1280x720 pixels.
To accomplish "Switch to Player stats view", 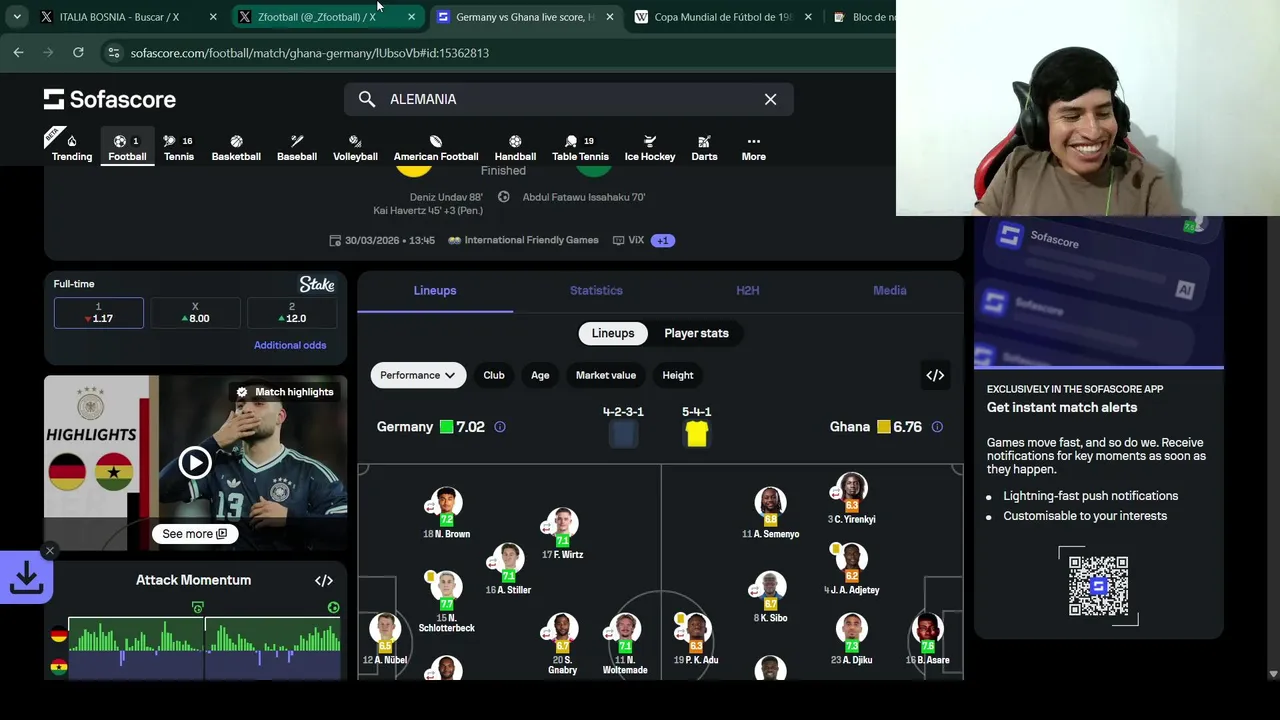I will coord(697,333).
